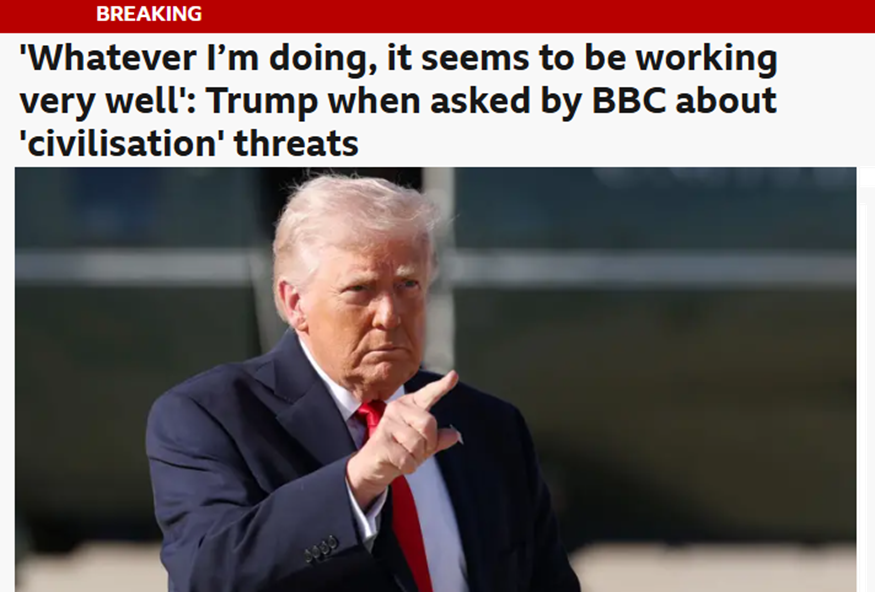This screenshot has width=875, height=592.
Task: Click the word 'civilisation' in the headline
Action: pos(118,144)
